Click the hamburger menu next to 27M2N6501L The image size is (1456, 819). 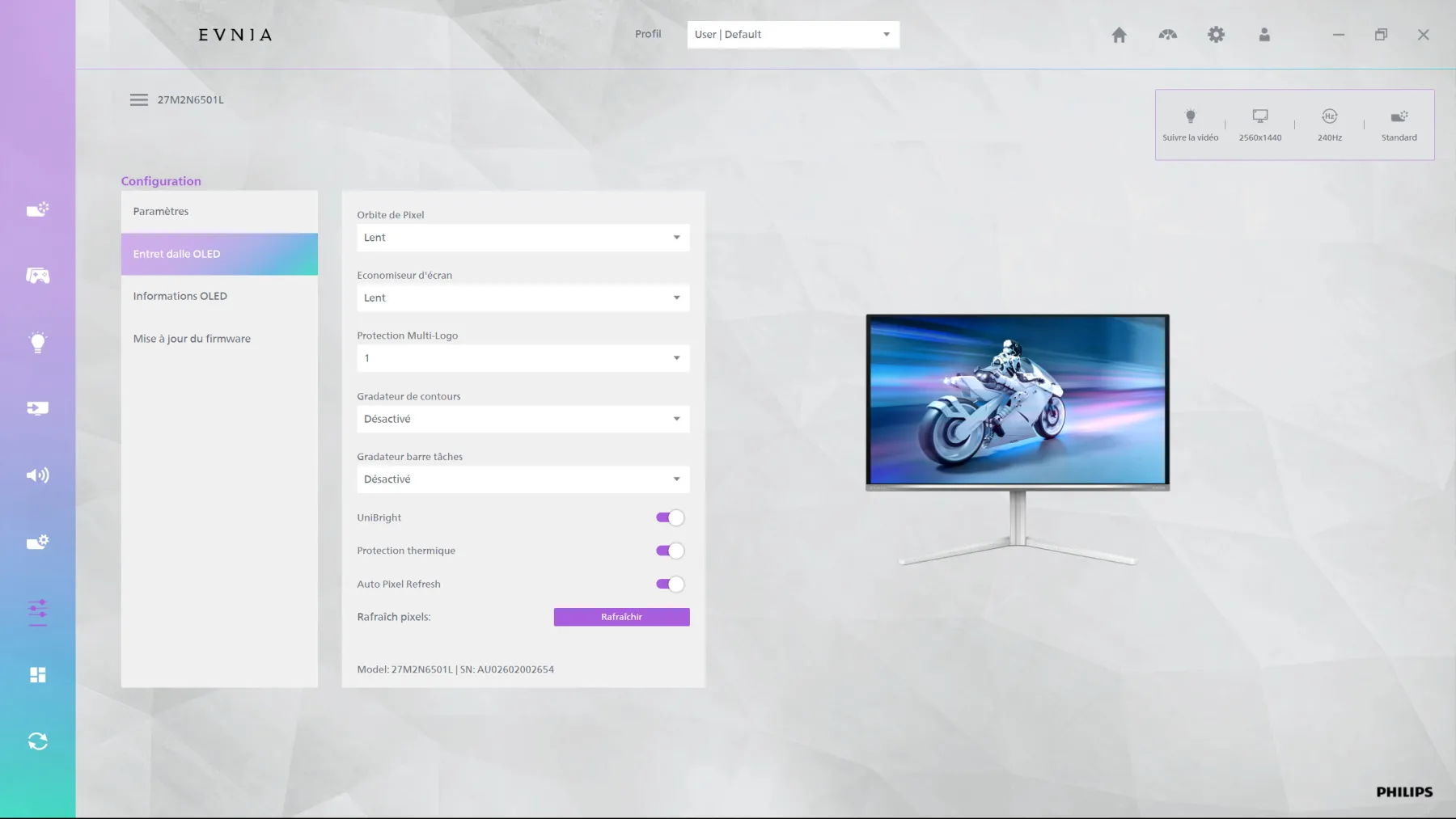coord(139,99)
